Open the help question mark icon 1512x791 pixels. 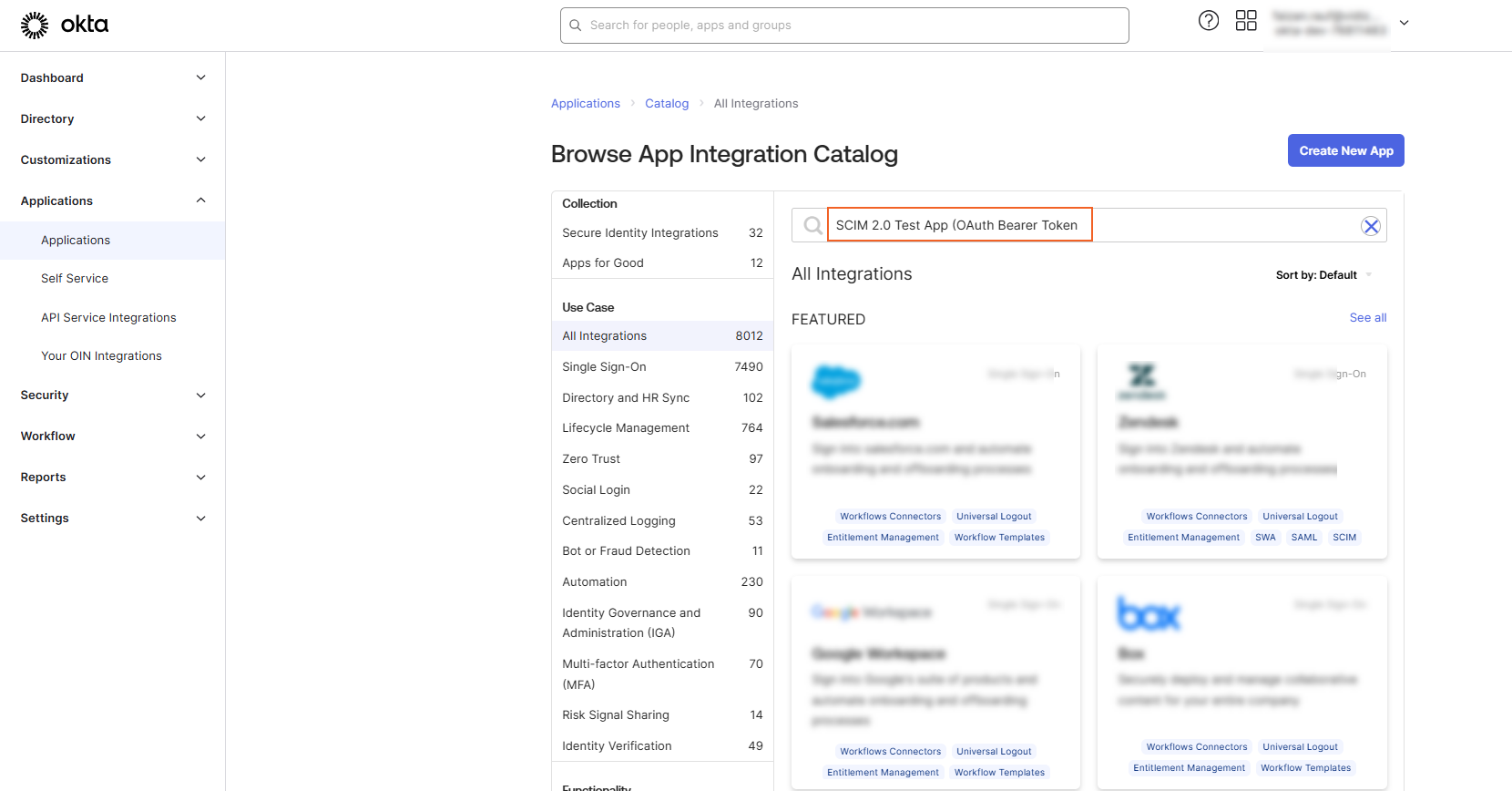1208,21
